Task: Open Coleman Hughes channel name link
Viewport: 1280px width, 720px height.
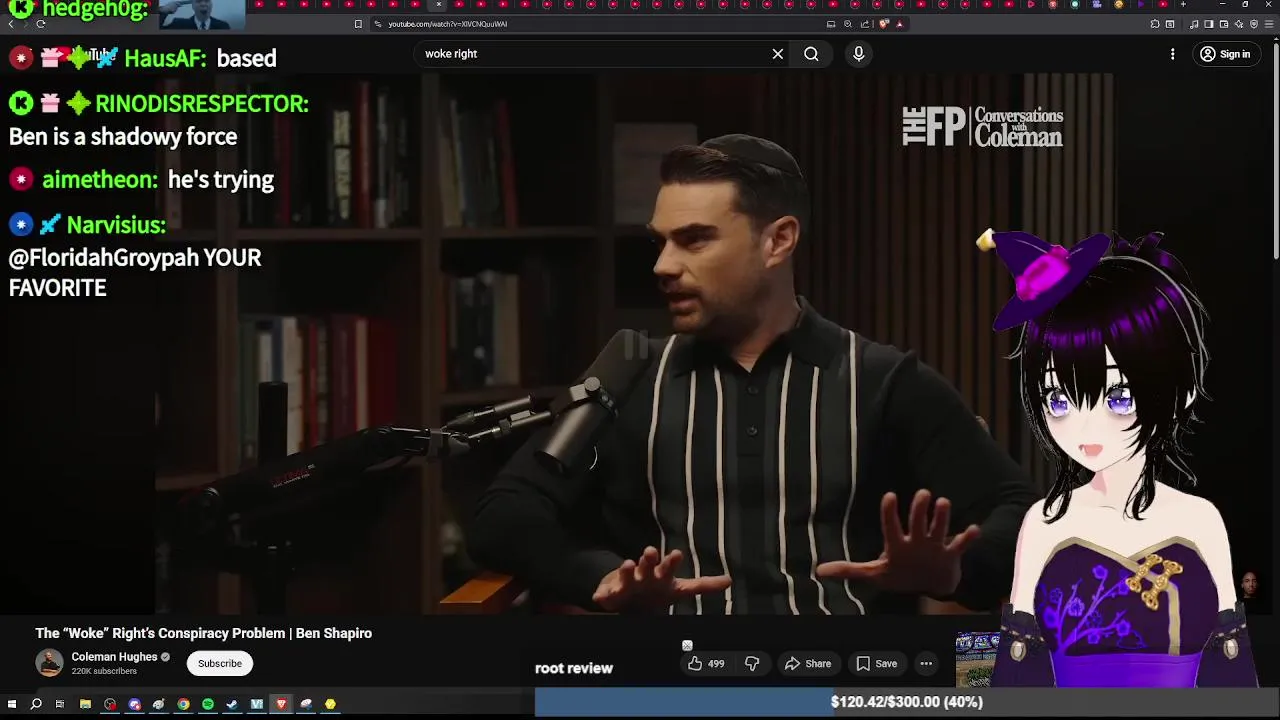Action: click(x=114, y=657)
